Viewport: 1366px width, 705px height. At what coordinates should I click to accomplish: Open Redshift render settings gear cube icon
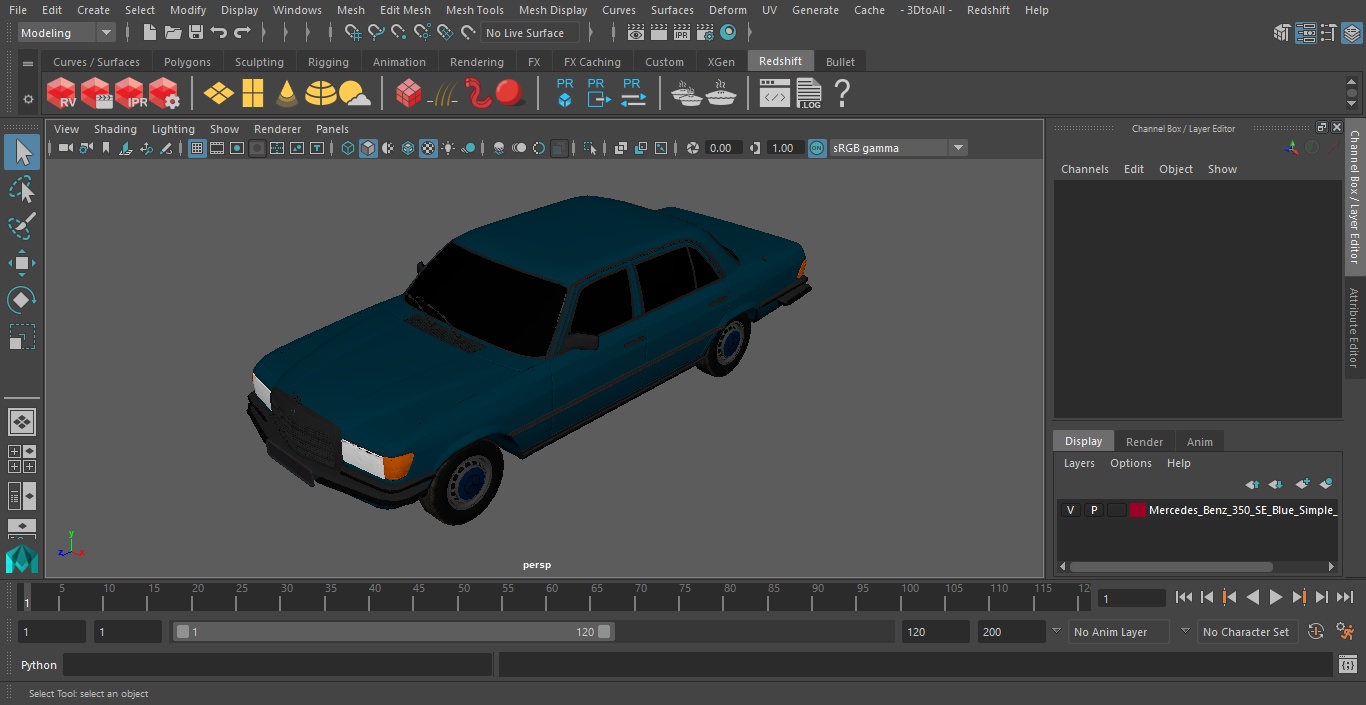coord(164,94)
